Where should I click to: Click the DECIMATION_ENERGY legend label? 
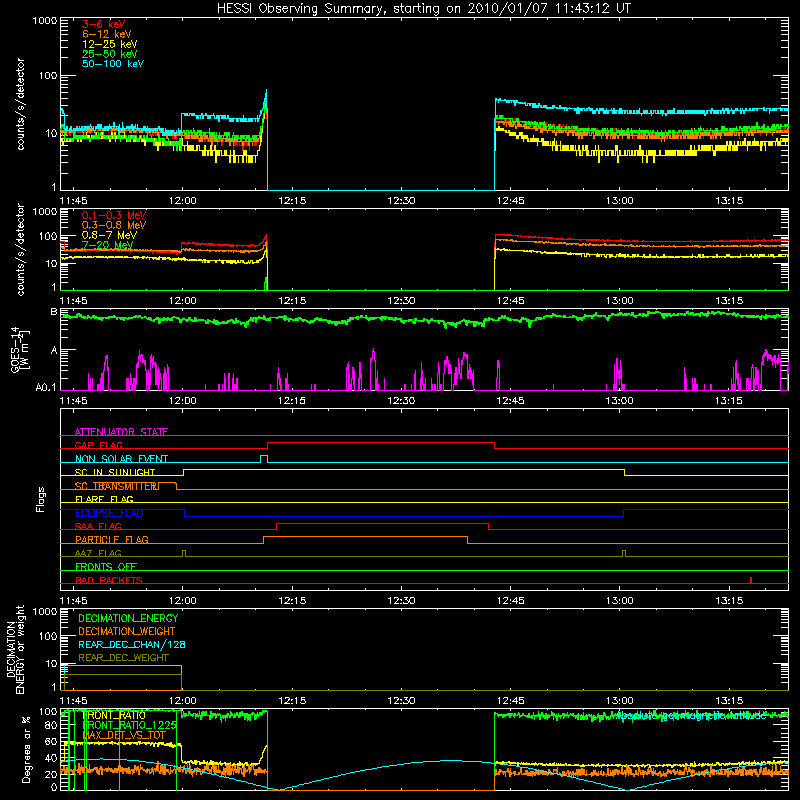coord(128,618)
